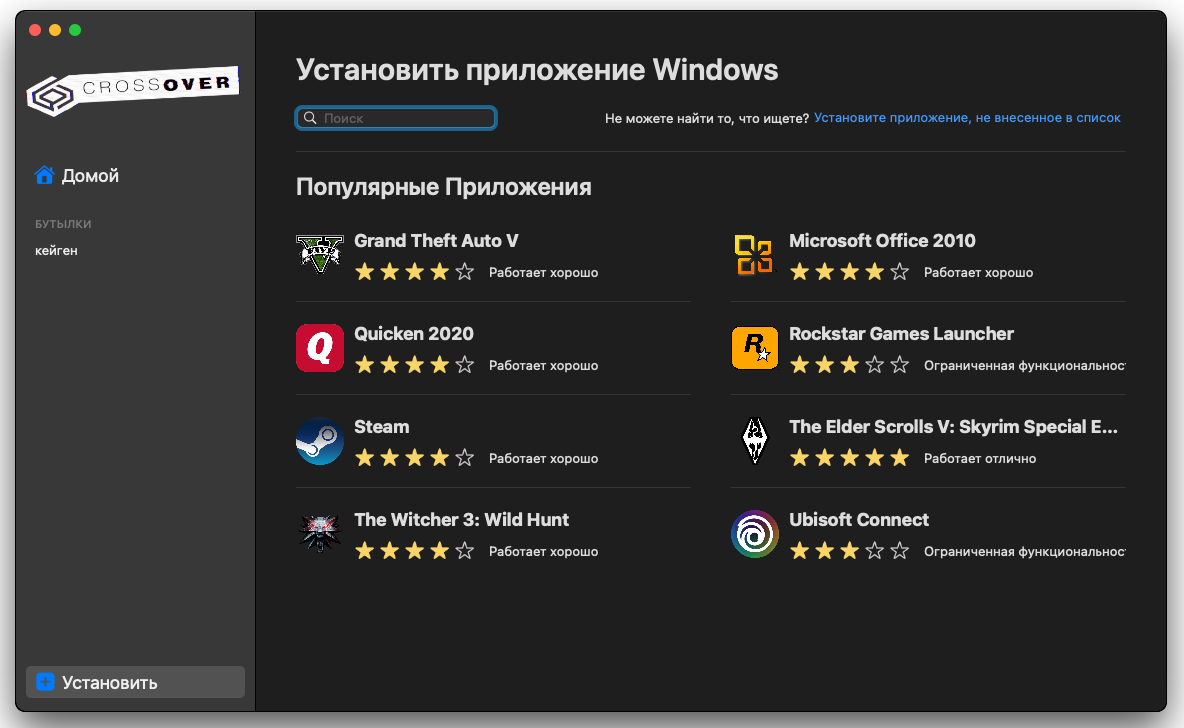Open The Witcher 3 wolf icon
This screenshot has width=1184, height=728.
(x=320, y=533)
